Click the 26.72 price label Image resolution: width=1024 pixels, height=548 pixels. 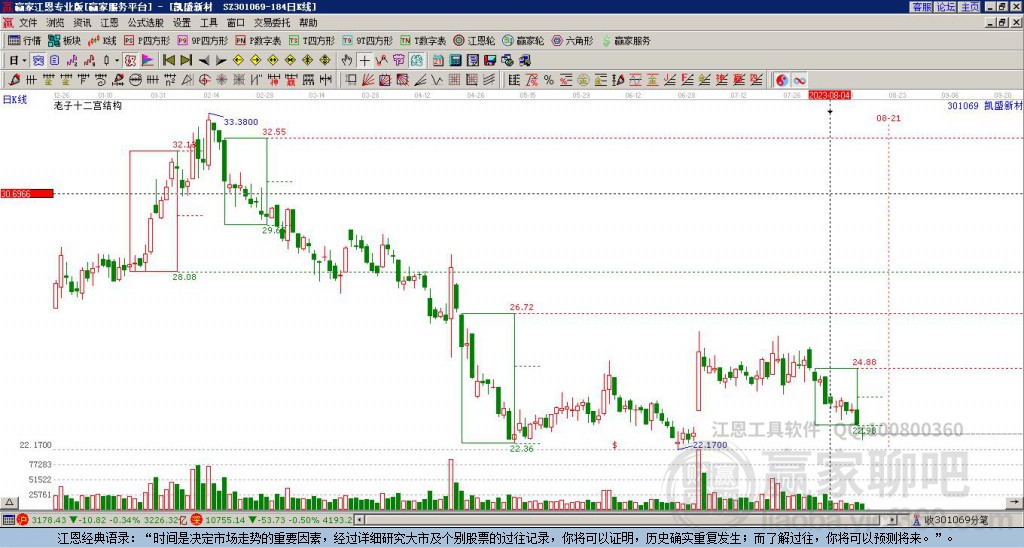[x=522, y=307]
